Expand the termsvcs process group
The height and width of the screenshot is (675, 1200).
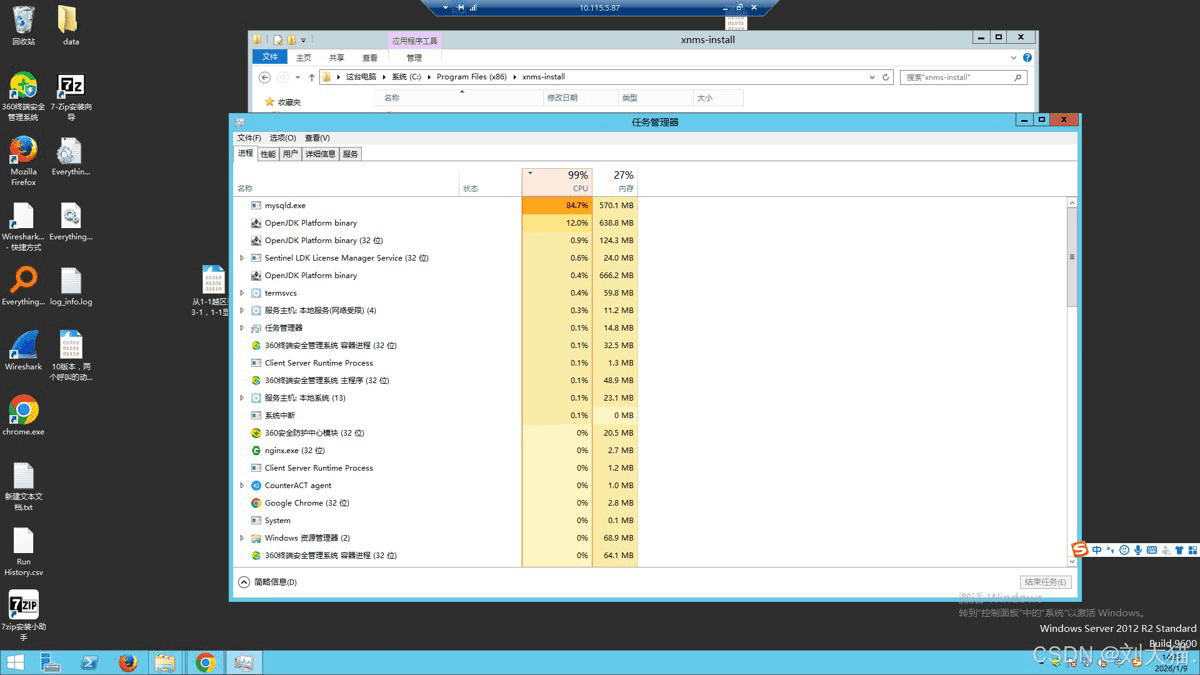242,293
